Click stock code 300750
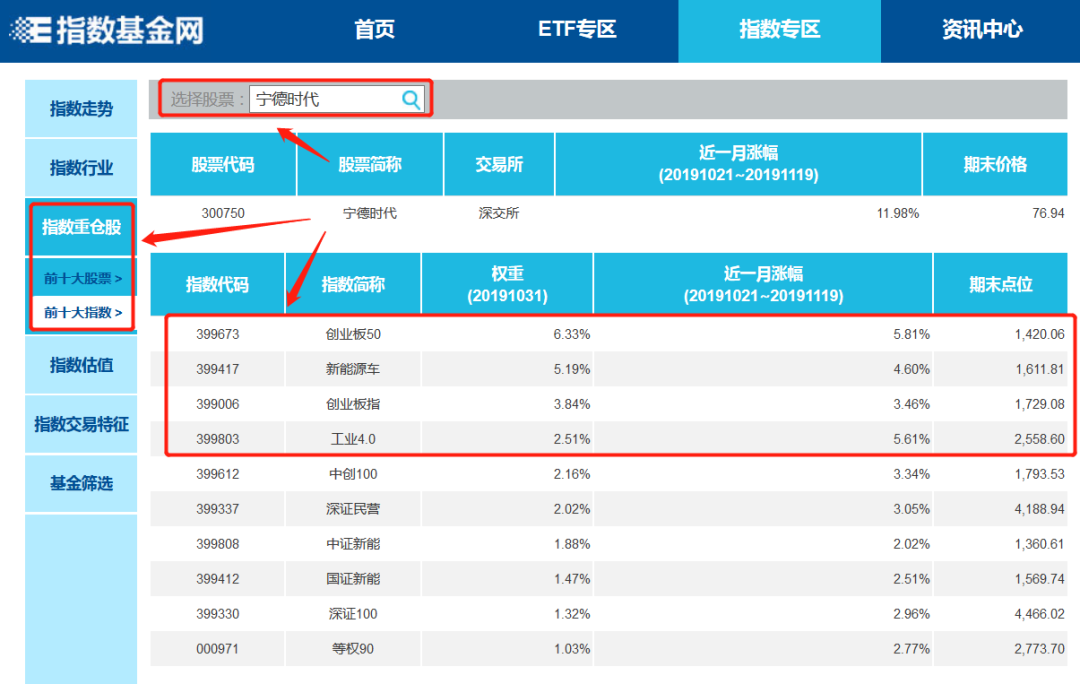The image size is (1080, 684). [223, 214]
